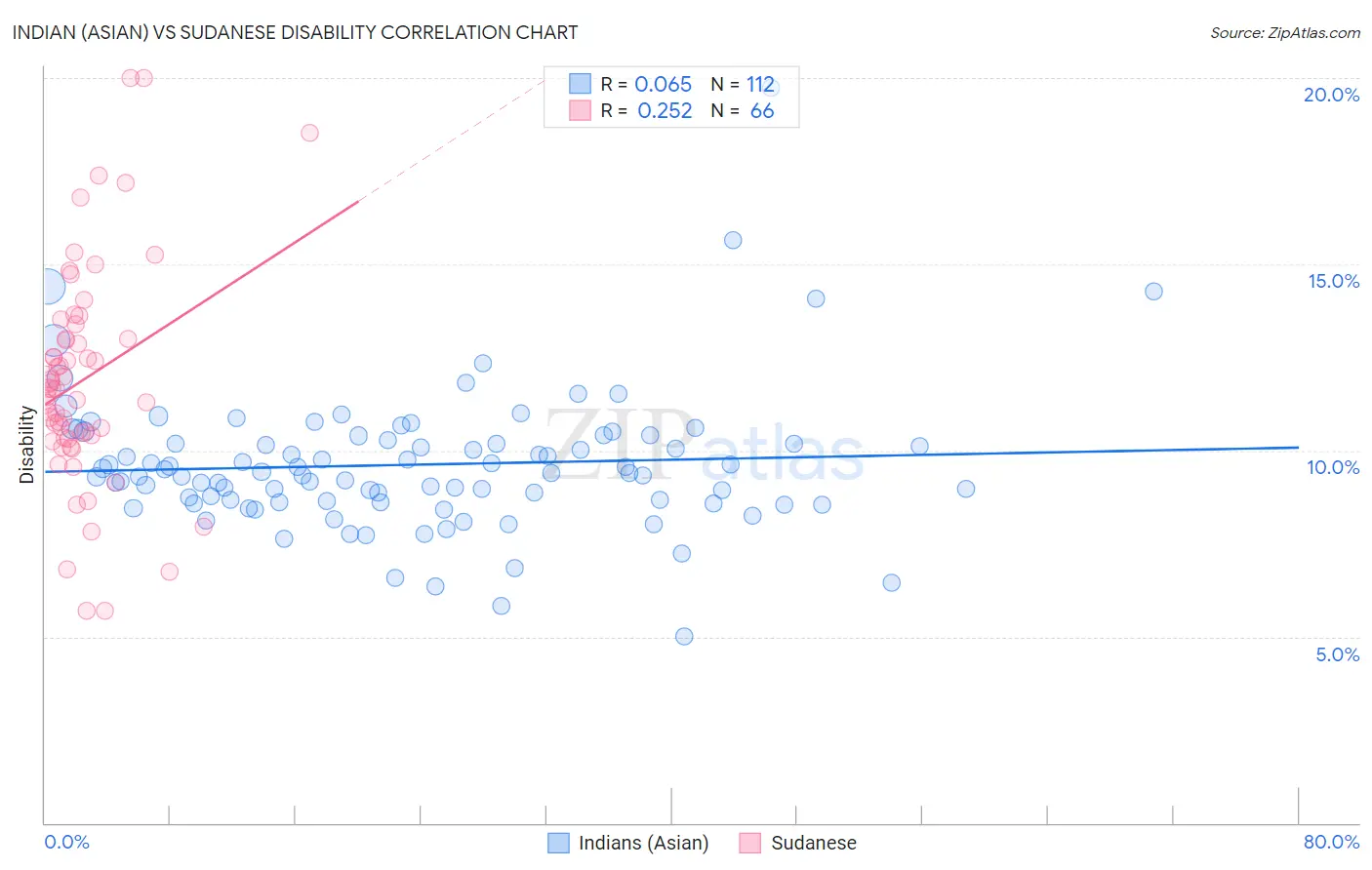The height and width of the screenshot is (870, 1372).
Task: Click the 10.0% y-axis label
Action: [1333, 467]
